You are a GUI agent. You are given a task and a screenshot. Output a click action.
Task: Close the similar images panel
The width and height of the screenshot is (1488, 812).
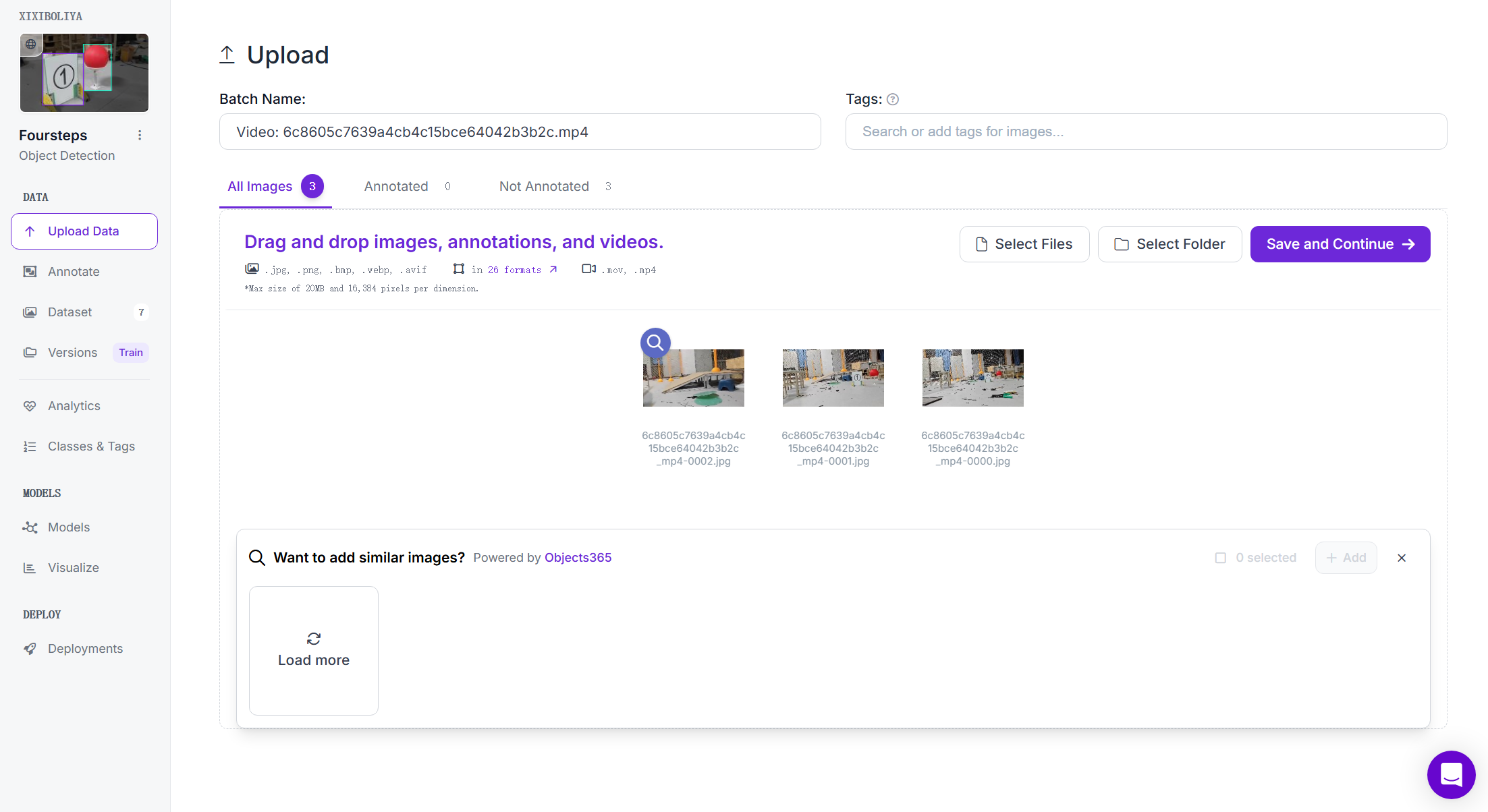coord(1402,558)
